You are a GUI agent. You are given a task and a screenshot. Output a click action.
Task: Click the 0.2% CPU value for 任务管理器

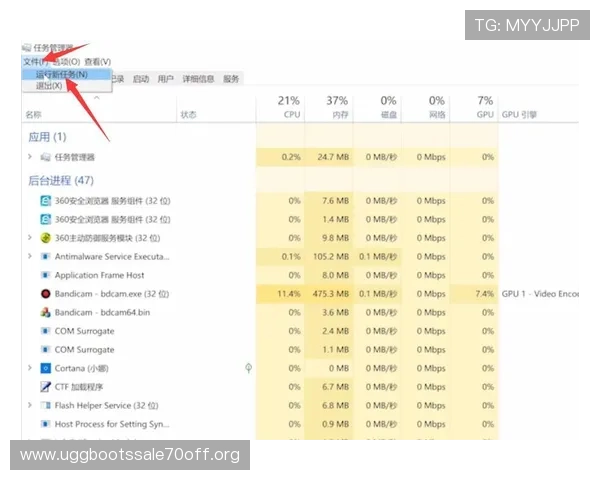point(291,157)
